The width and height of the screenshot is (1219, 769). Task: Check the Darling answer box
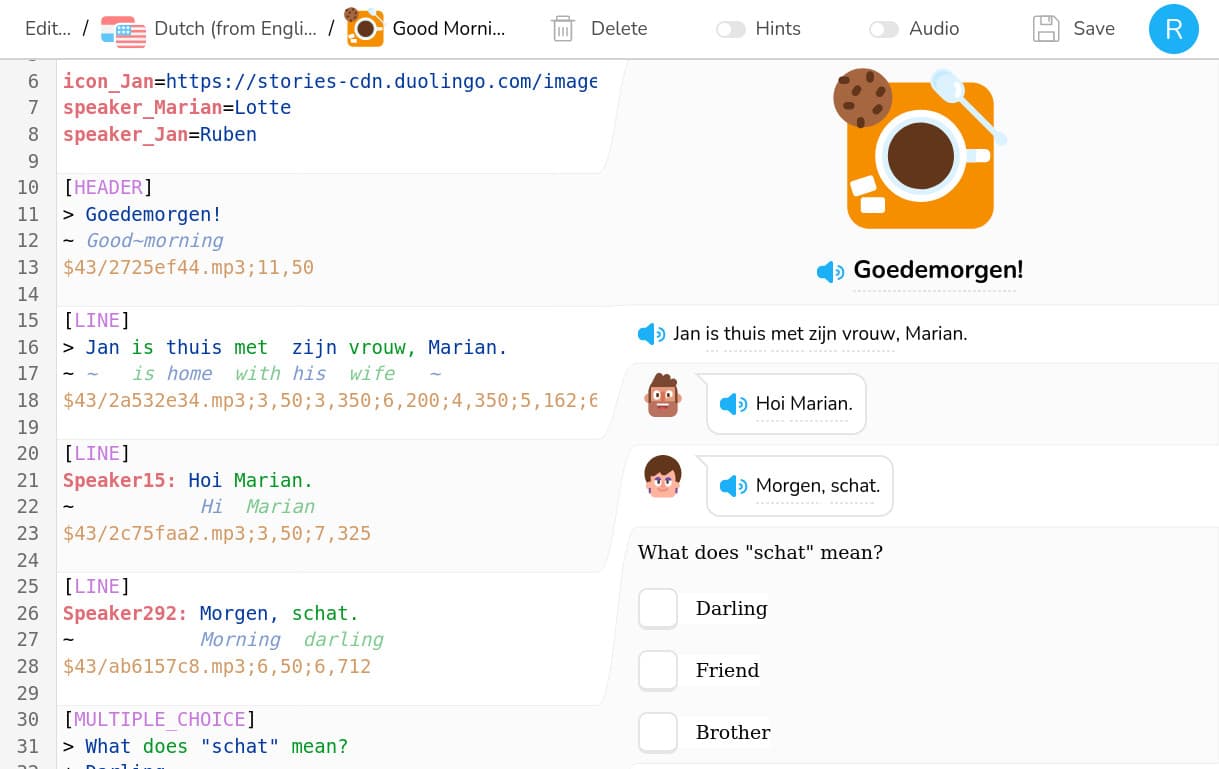pos(658,608)
